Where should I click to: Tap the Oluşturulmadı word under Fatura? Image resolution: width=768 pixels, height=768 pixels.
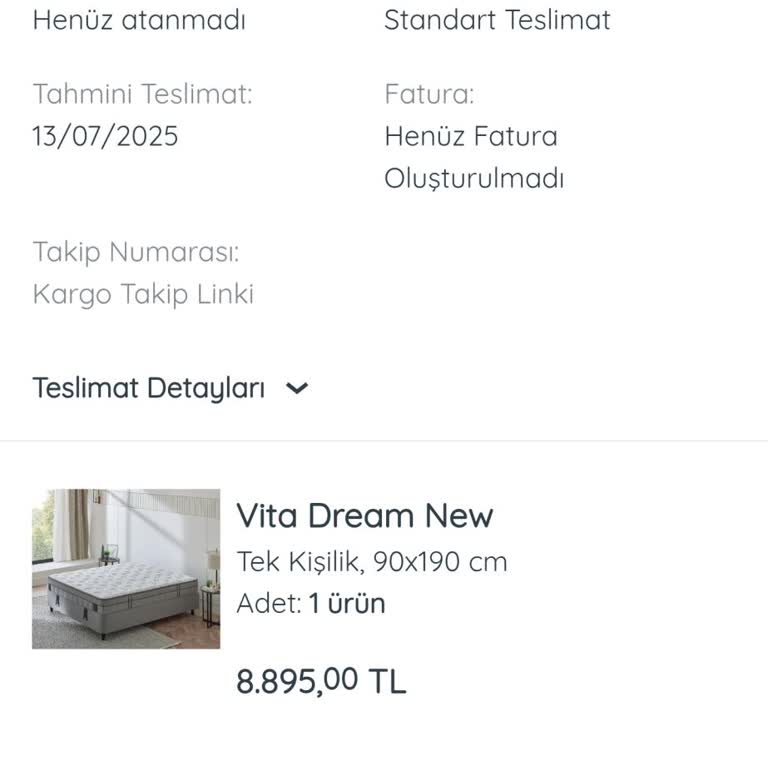[474, 180]
